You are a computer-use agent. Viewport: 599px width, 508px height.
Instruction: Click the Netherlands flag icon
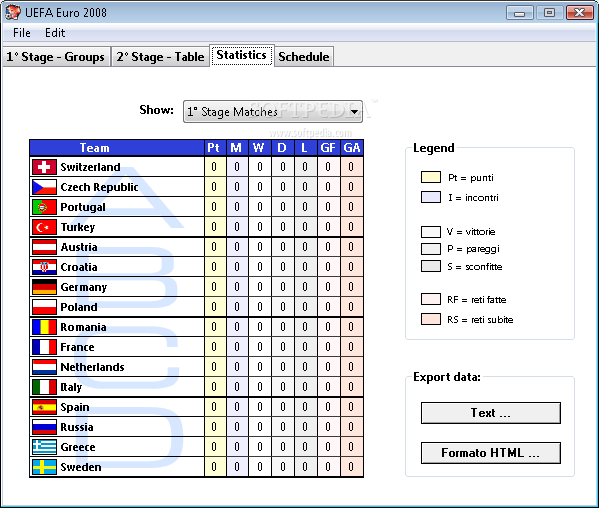(x=44, y=367)
